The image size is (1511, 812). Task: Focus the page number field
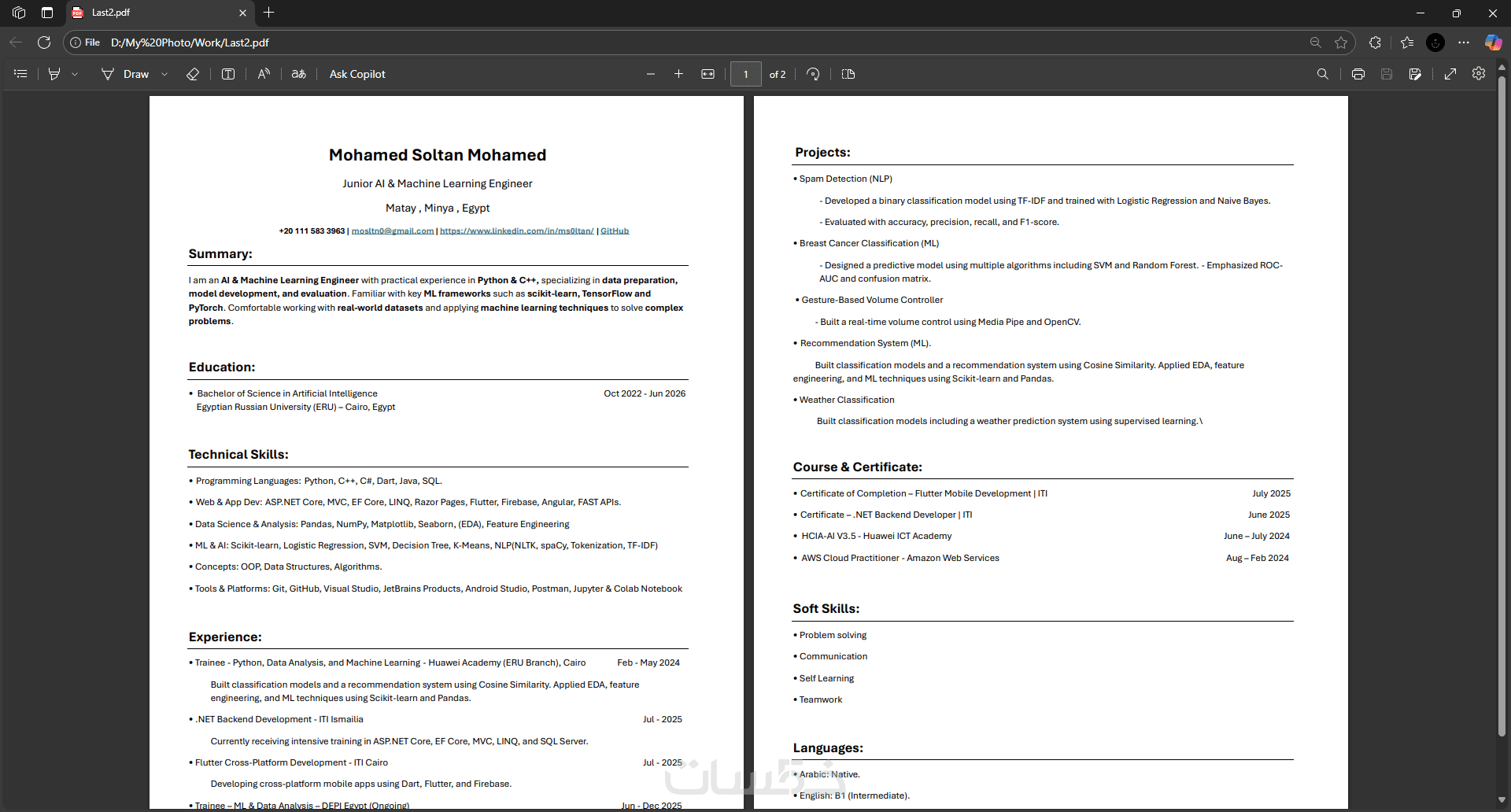746,74
